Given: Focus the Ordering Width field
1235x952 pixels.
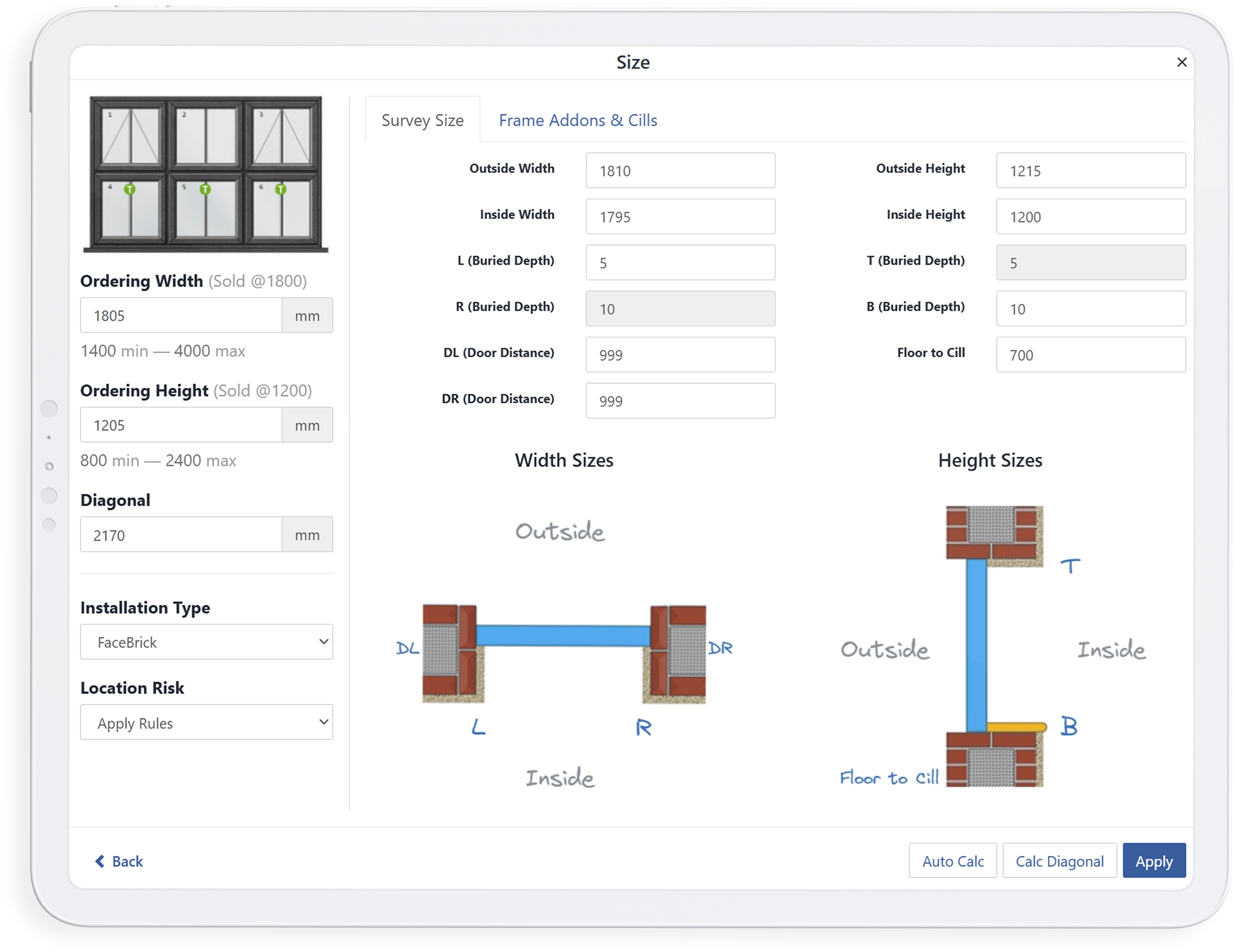Looking at the screenshot, I should pyautogui.click(x=181, y=315).
